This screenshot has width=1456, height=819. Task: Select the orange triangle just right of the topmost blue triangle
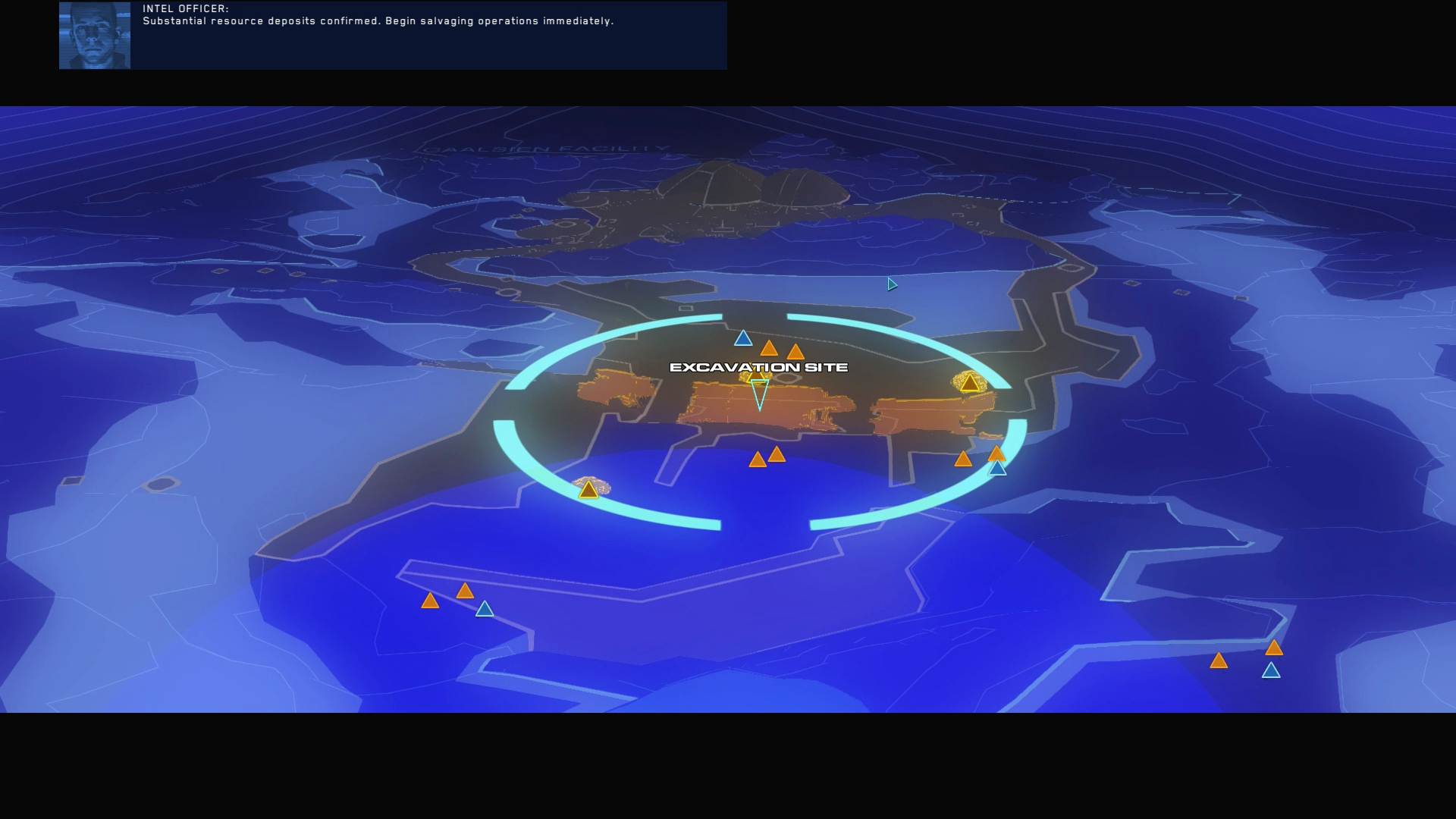pos(769,349)
